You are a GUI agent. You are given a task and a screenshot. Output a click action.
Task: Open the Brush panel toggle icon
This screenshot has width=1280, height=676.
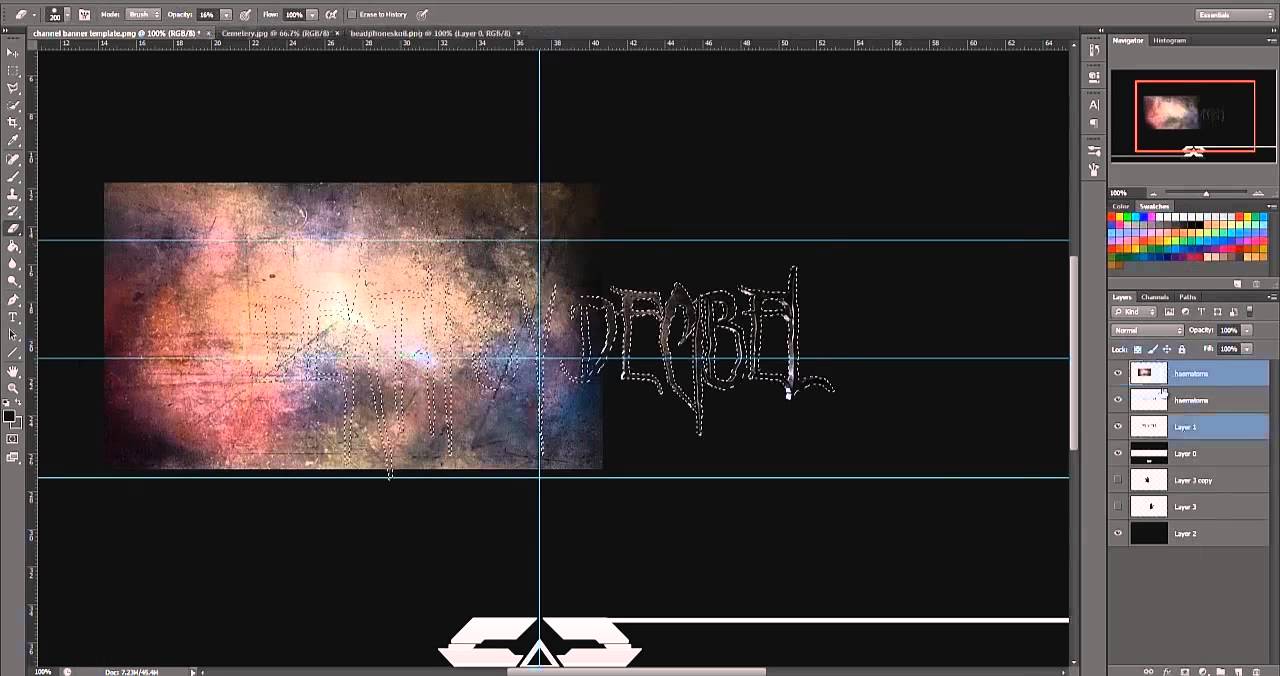click(x=84, y=15)
